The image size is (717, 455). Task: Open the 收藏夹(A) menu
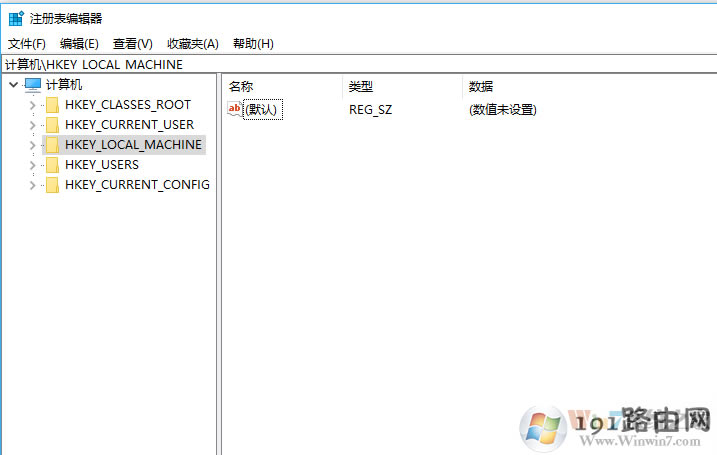pos(192,44)
